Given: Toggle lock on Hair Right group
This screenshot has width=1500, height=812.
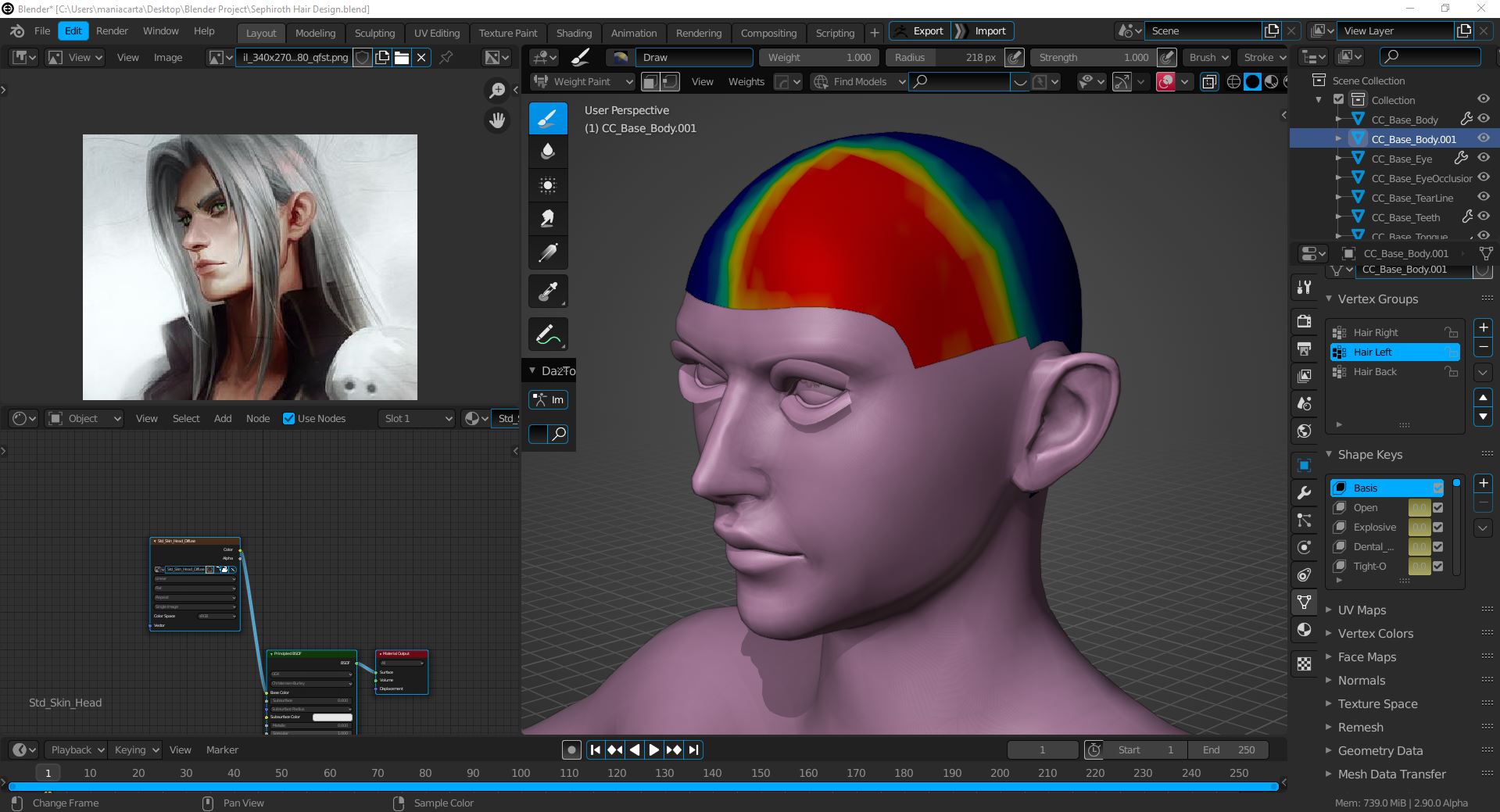Looking at the screenshot, I should pyautogui.click(x=1451, y=332).
